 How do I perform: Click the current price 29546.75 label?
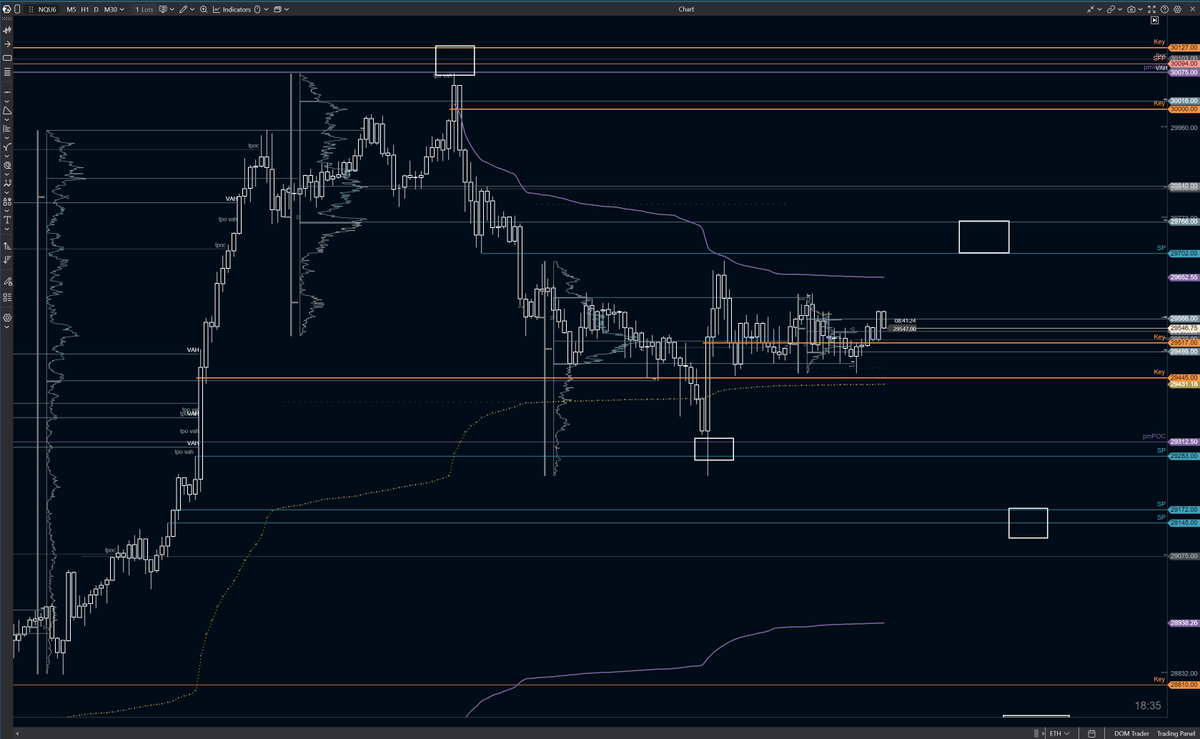(x=1184, y=327)
